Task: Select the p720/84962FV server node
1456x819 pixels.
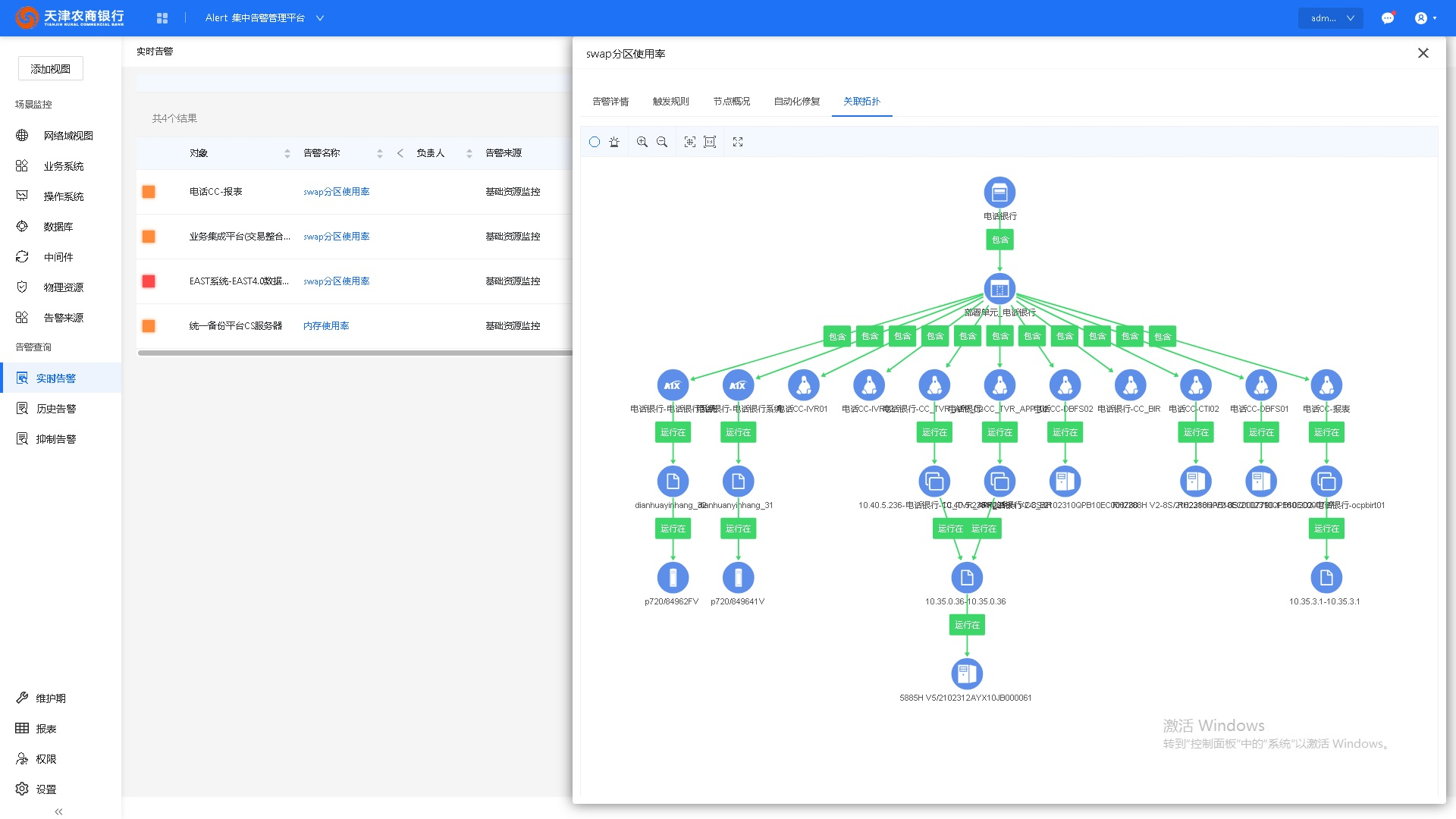Action: pyautogui.click(x=673, y=578)
